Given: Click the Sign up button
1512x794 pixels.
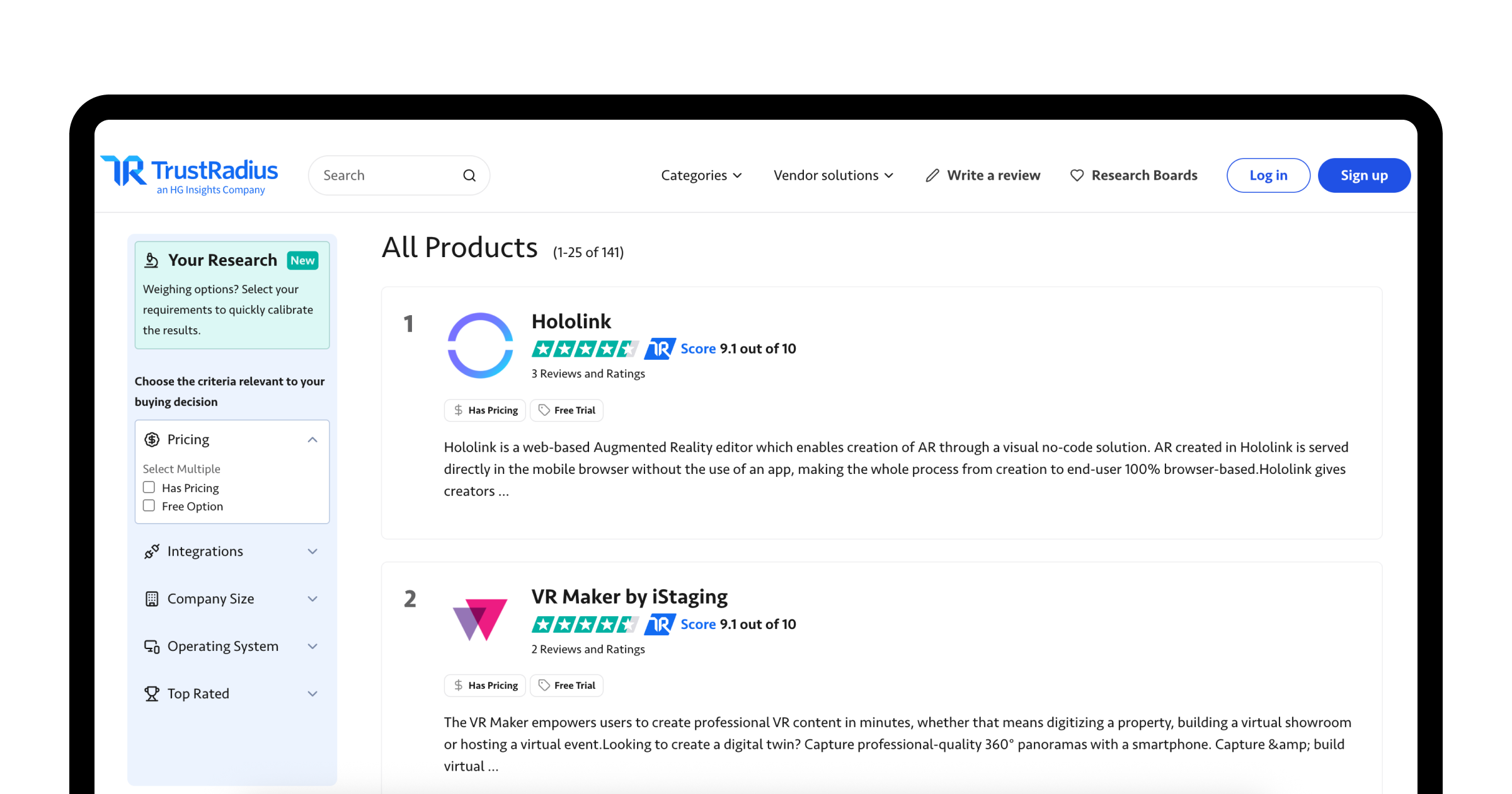Looking at the screenshot, I should click(x=1364, y=175).
